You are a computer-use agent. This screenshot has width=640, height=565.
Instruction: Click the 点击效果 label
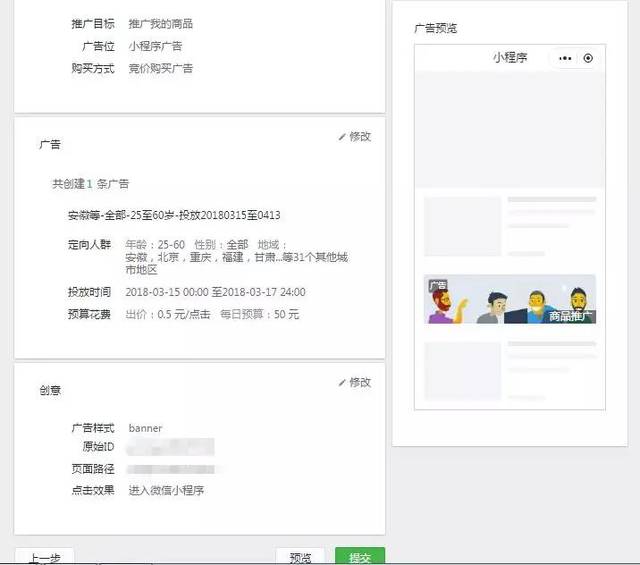click(x=93, y=490)
